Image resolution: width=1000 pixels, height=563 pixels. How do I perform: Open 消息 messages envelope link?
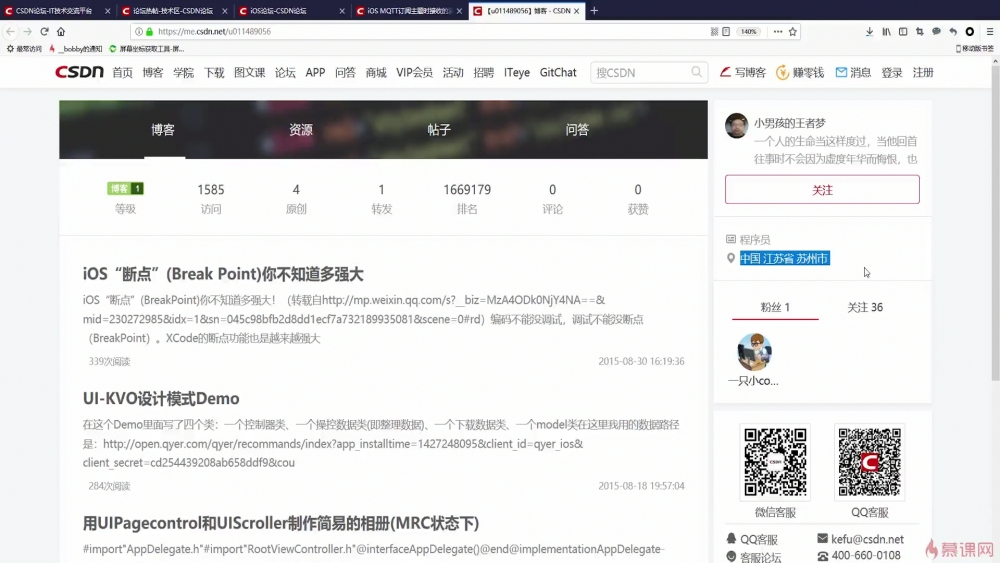coord(853,73)
